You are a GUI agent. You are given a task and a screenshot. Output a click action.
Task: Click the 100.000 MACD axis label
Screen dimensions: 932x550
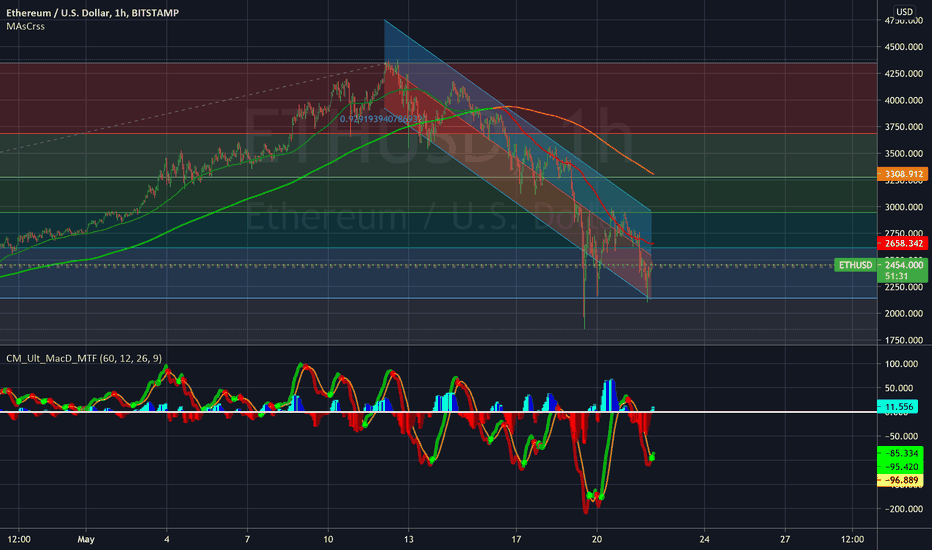pos(902,364)
